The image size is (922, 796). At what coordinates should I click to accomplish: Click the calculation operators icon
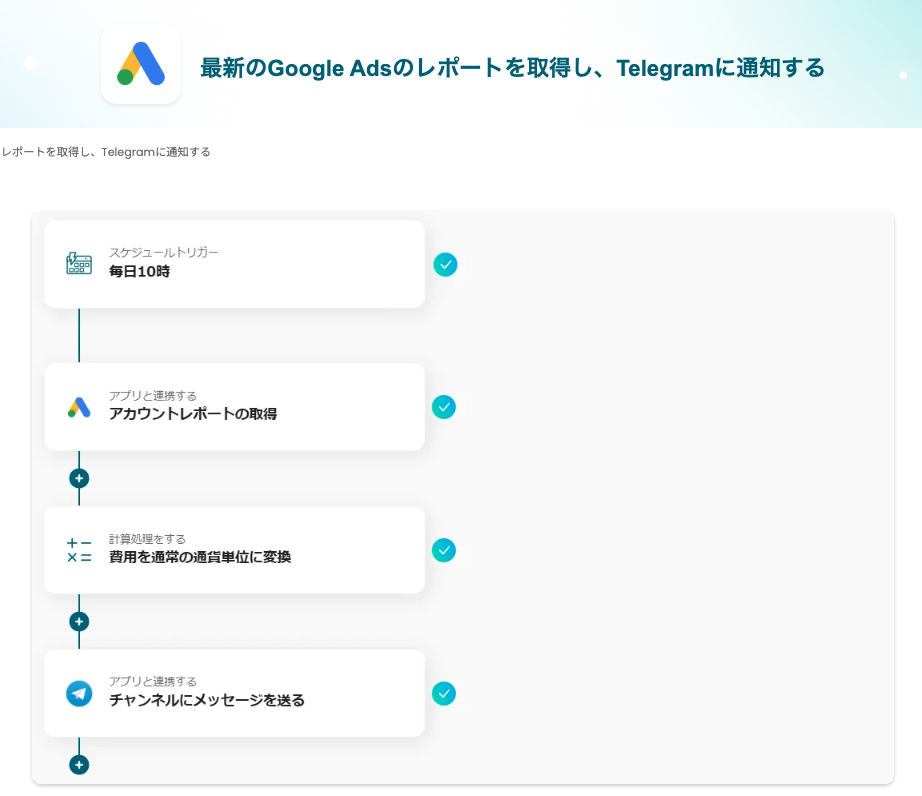(x=79, y=550)
